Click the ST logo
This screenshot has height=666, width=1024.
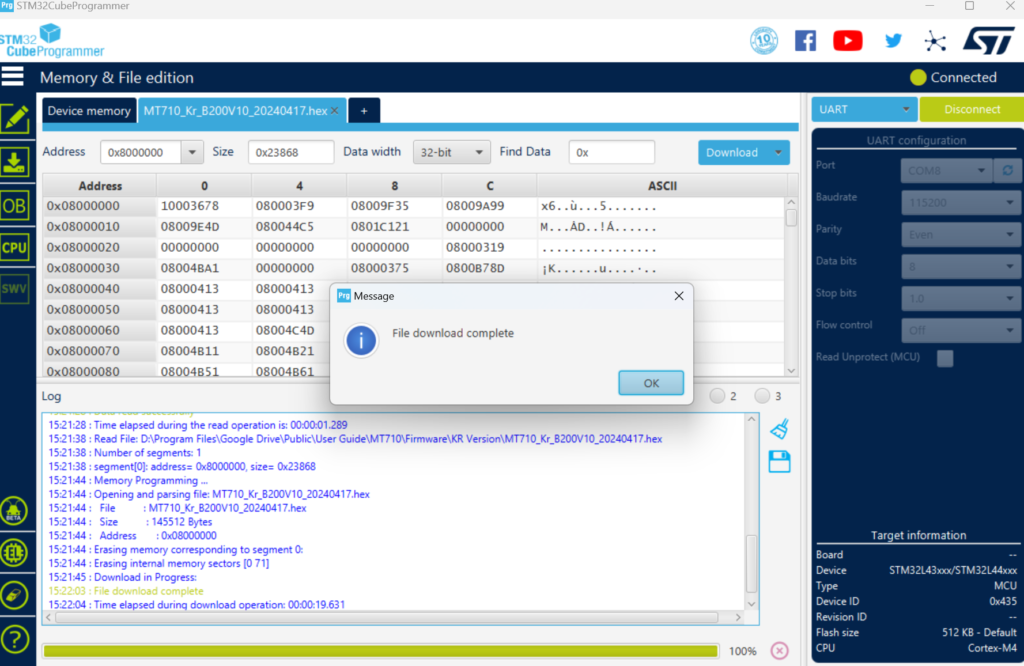[x=989, y=40]
